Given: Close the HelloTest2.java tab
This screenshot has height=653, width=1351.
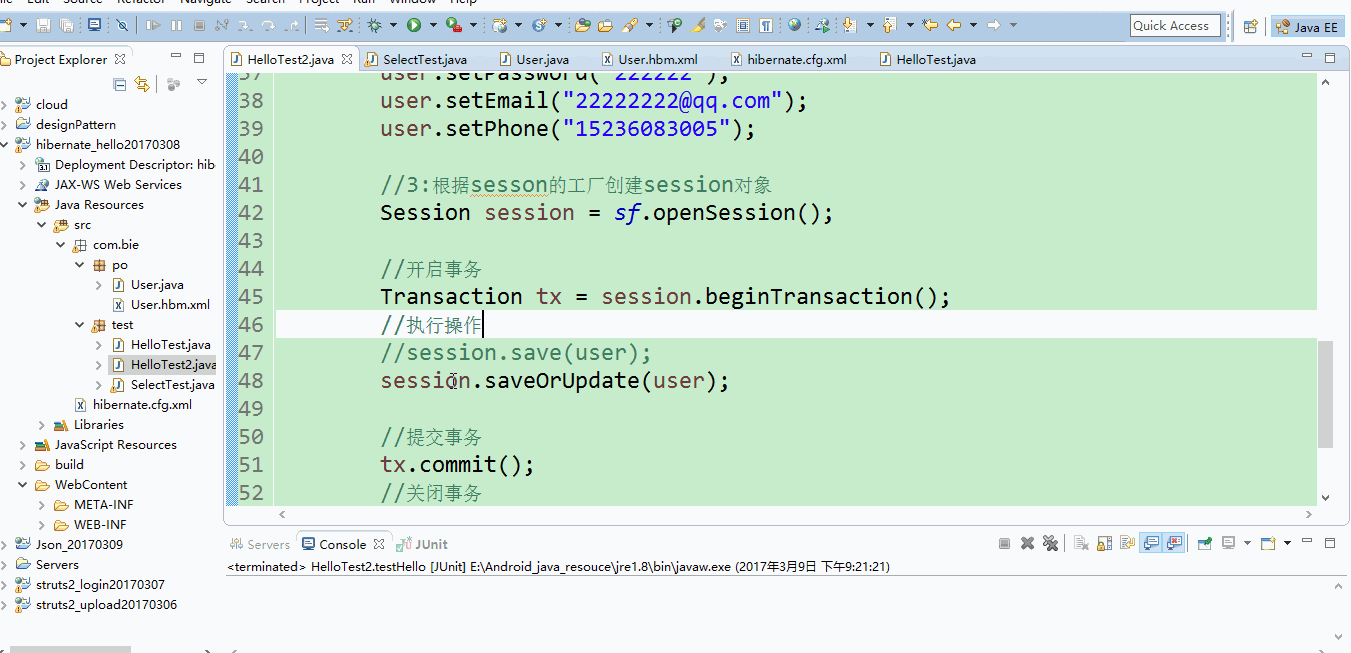Looking at the screenshot, I should (347, 59).
